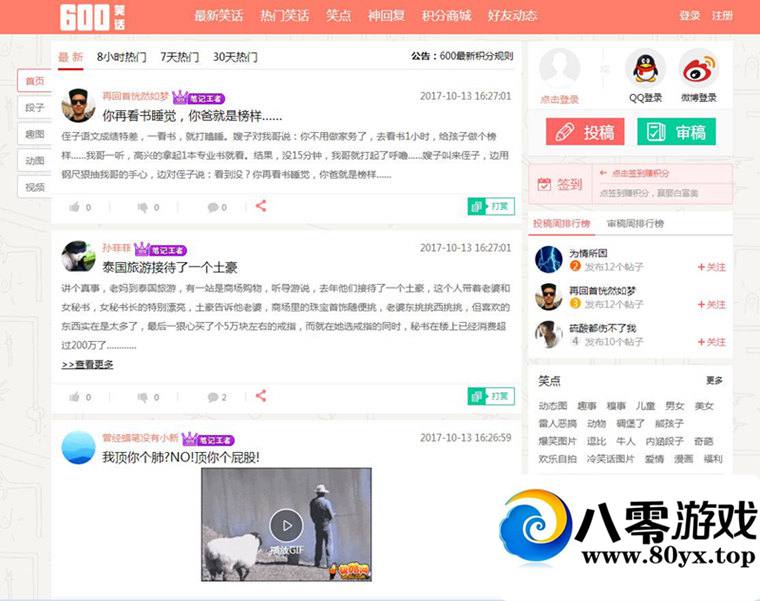The height and width of the screenshot is (601, 760).
Task: Follow user 为情所困 with 关注
Action: coord(711,267)
